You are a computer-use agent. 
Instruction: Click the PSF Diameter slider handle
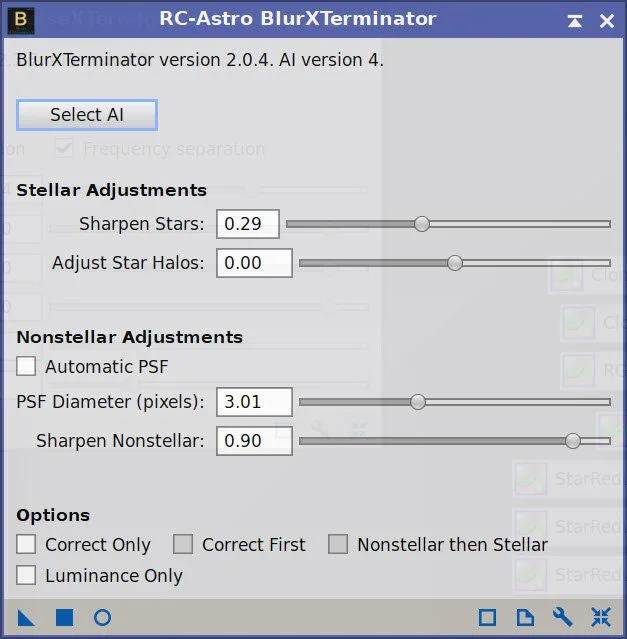click(418, 402)
